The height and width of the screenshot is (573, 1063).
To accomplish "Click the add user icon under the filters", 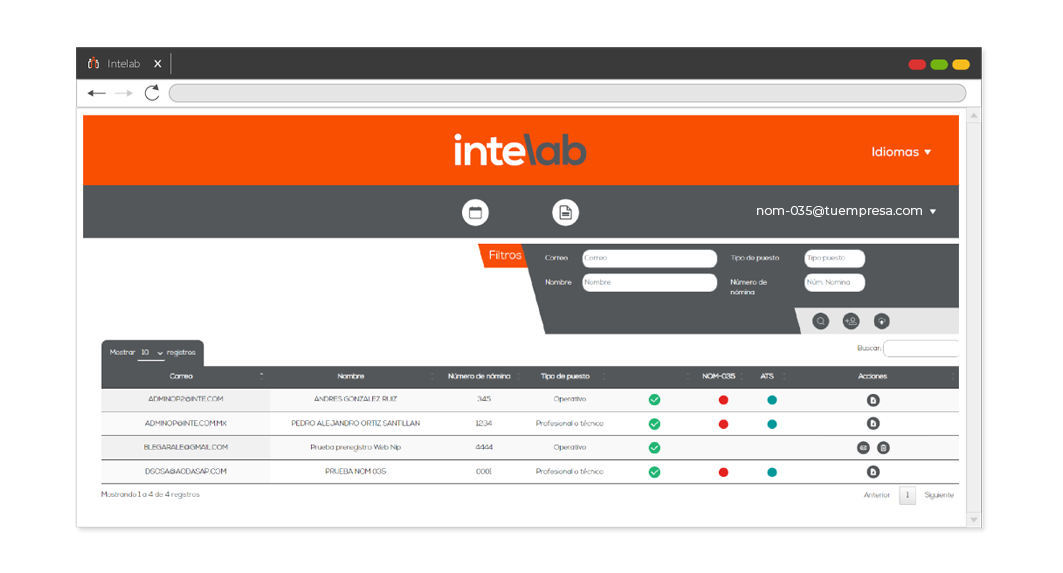I will coord(851,321).
